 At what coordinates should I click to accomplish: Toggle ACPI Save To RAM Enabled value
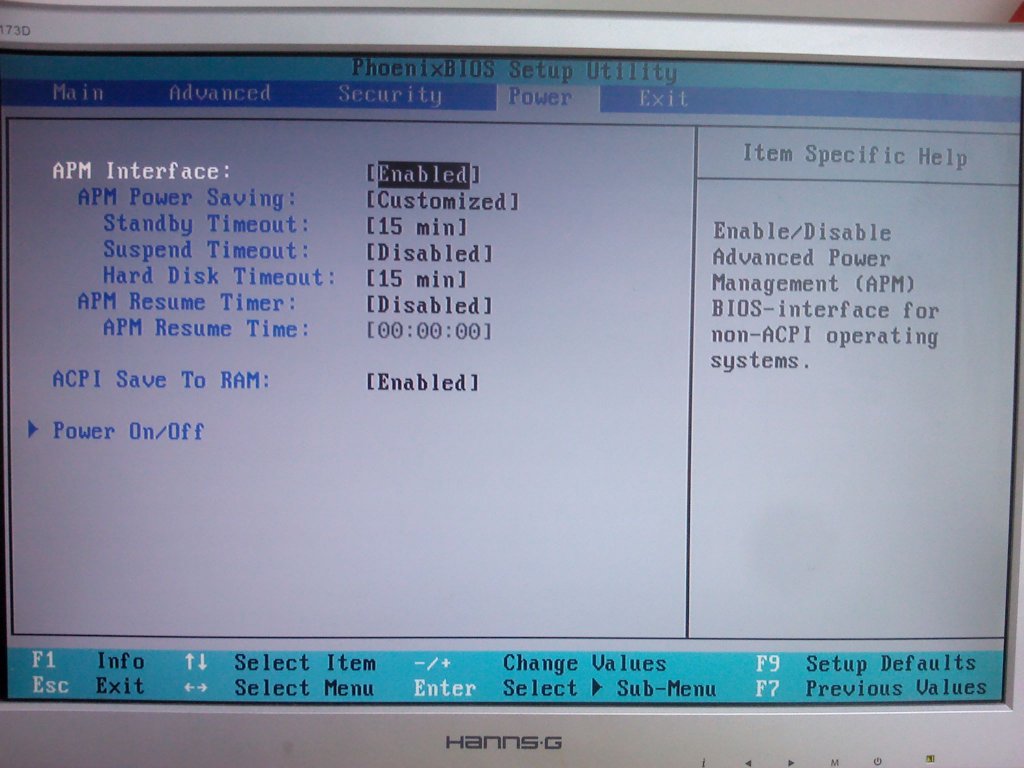(x=423, y=383)
